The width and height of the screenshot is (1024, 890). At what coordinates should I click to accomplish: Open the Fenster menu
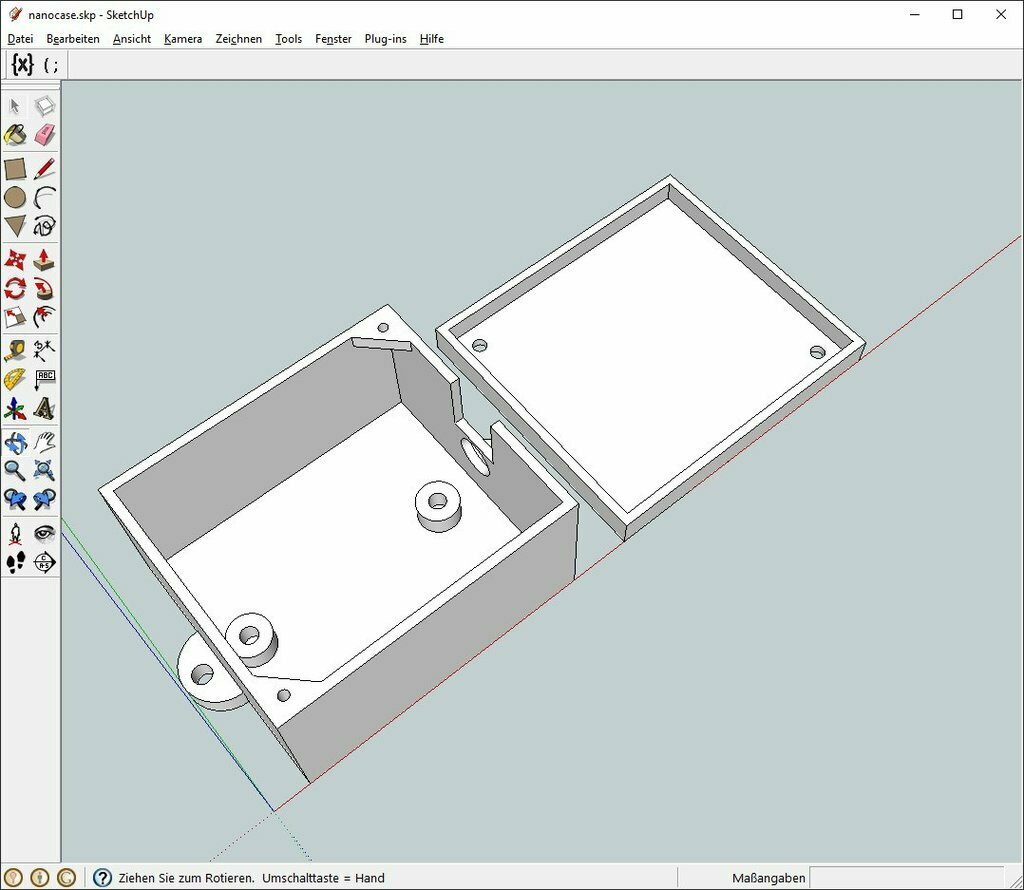[333, 39]
